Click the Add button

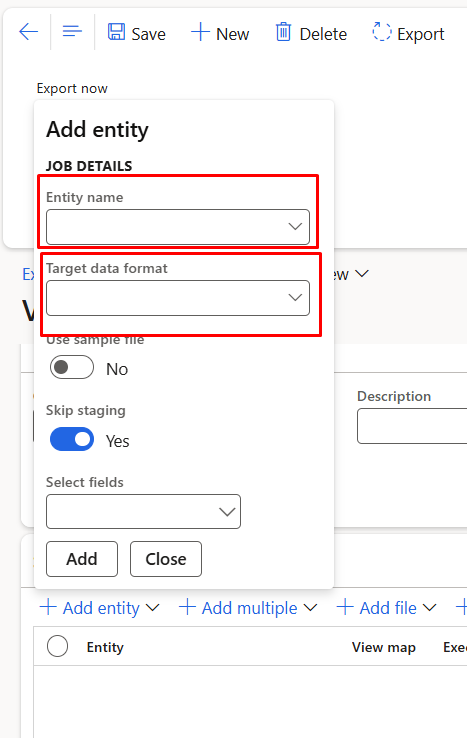tap(82, 559)
